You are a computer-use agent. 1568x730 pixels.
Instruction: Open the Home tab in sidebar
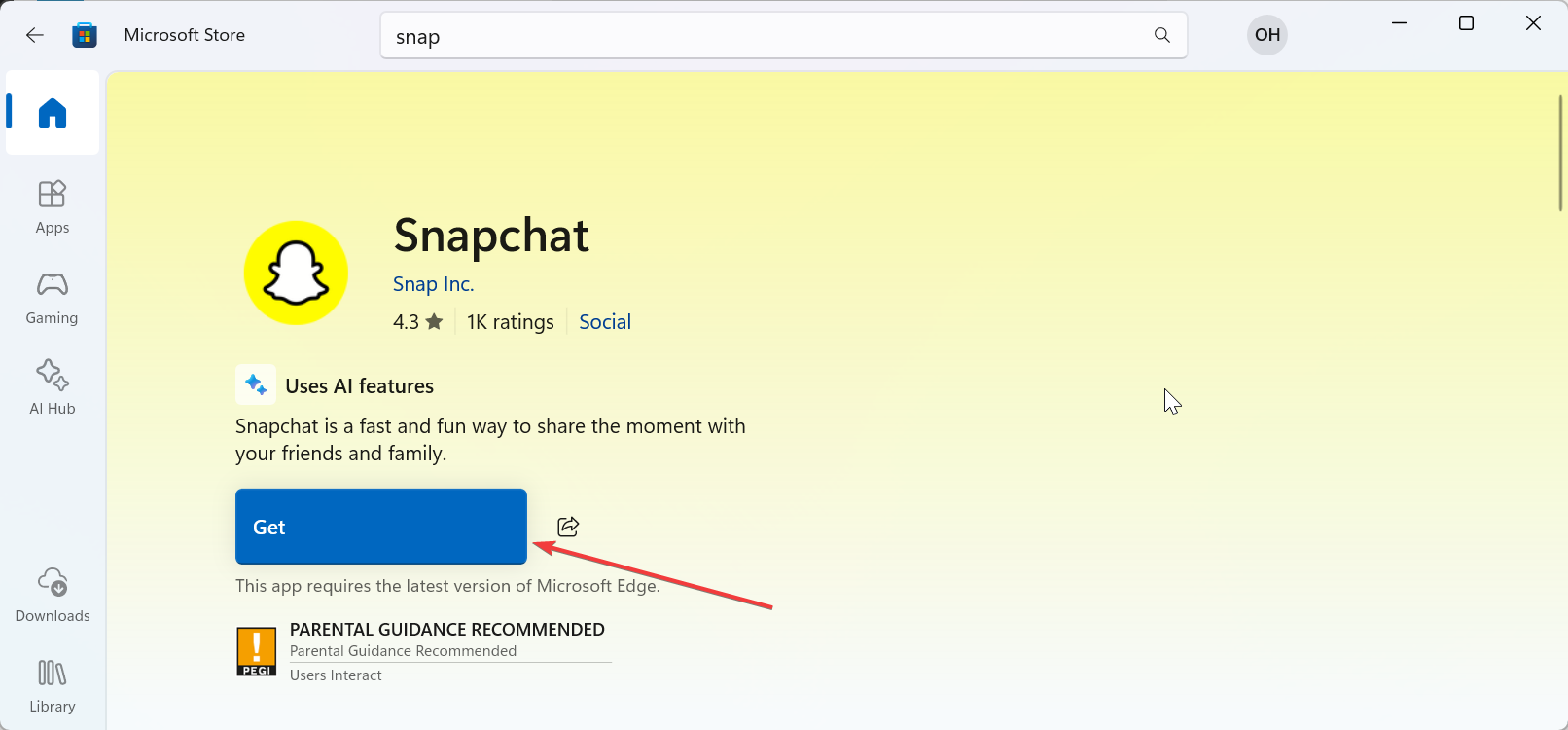tap(53, 113)
